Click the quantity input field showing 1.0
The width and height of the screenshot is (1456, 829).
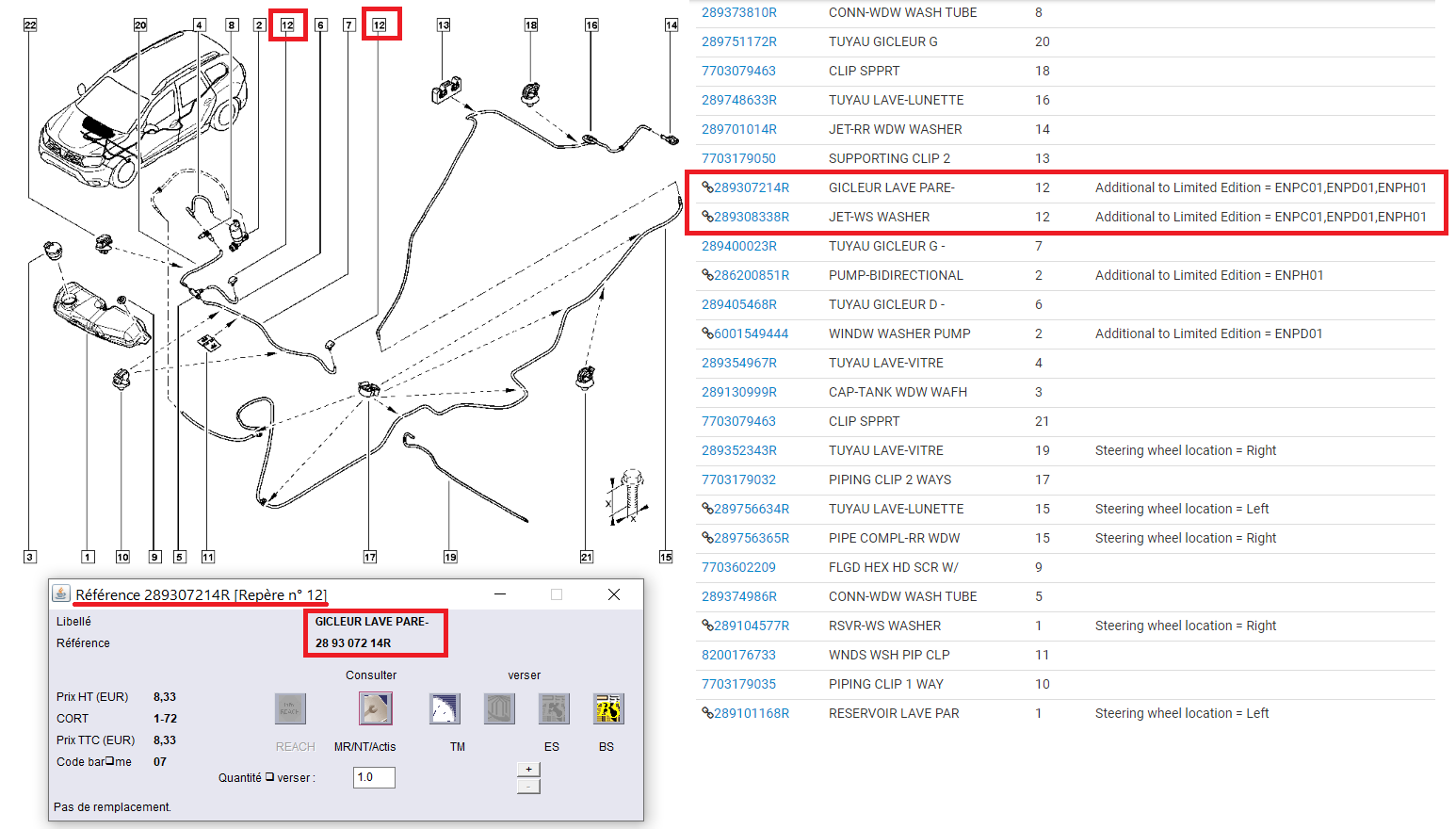tap(374, 777)
